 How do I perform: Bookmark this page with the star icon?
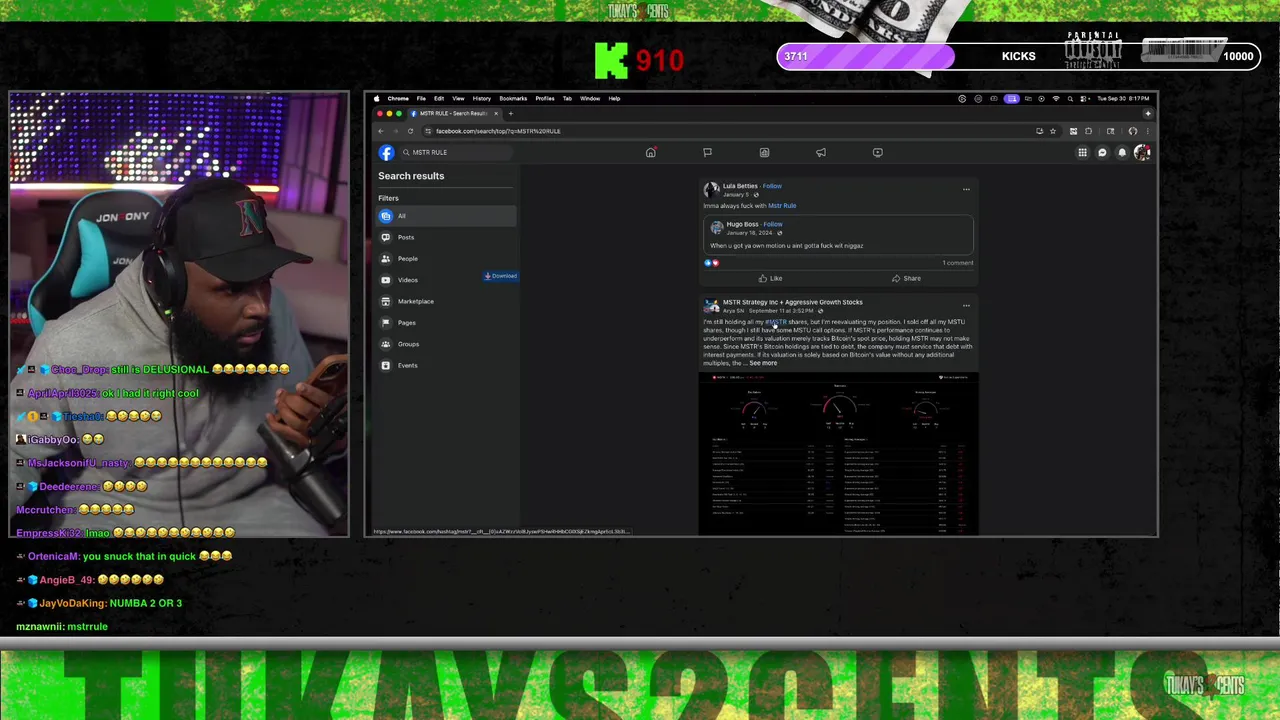click(x=1052, y=131)
